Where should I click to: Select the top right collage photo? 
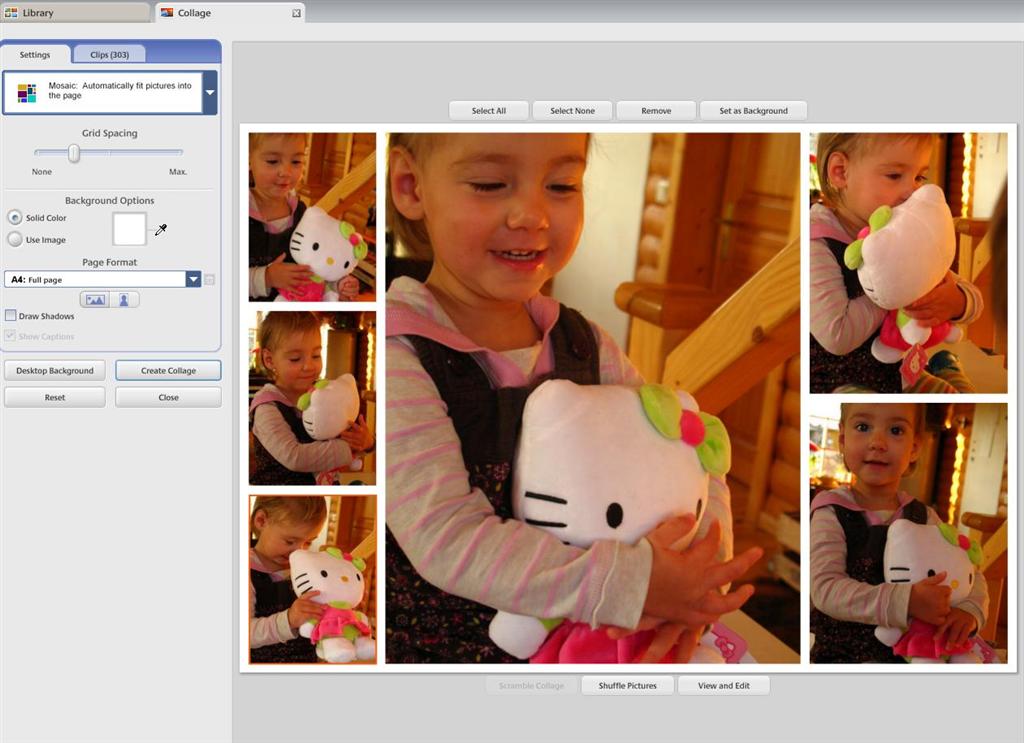(x=908, y=262)
